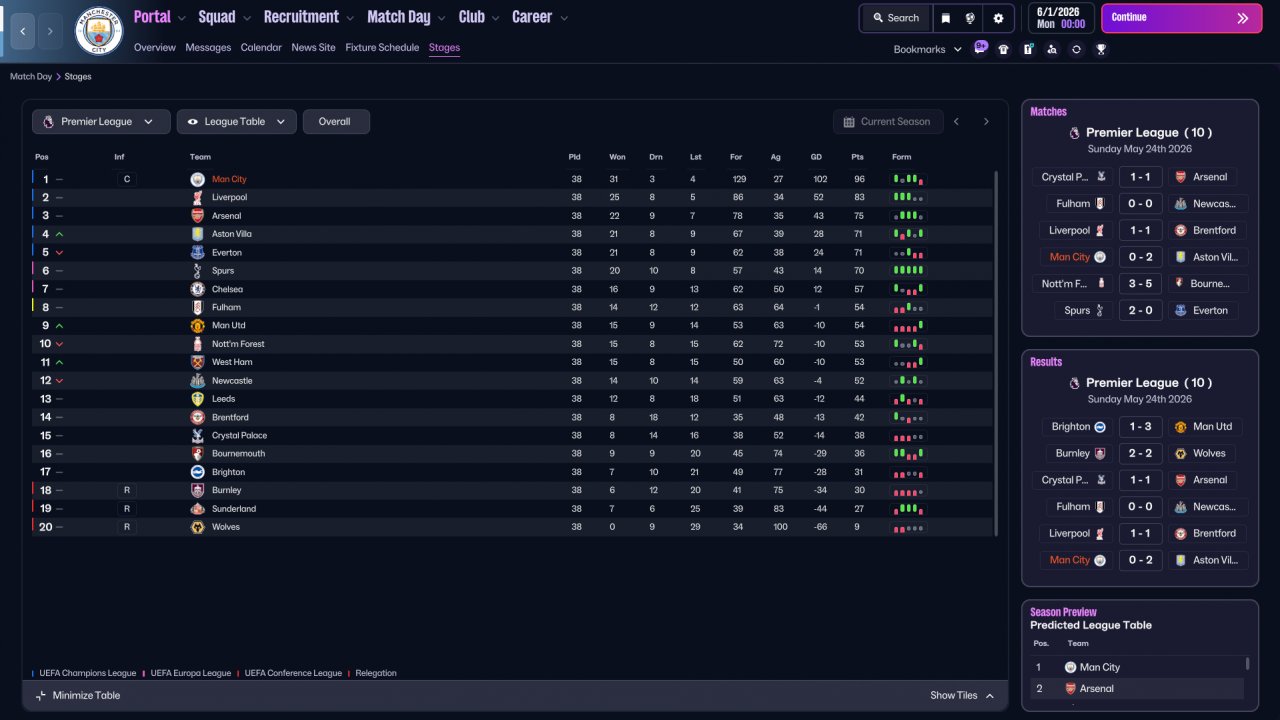Click the Continue button

pos(1181,18)
